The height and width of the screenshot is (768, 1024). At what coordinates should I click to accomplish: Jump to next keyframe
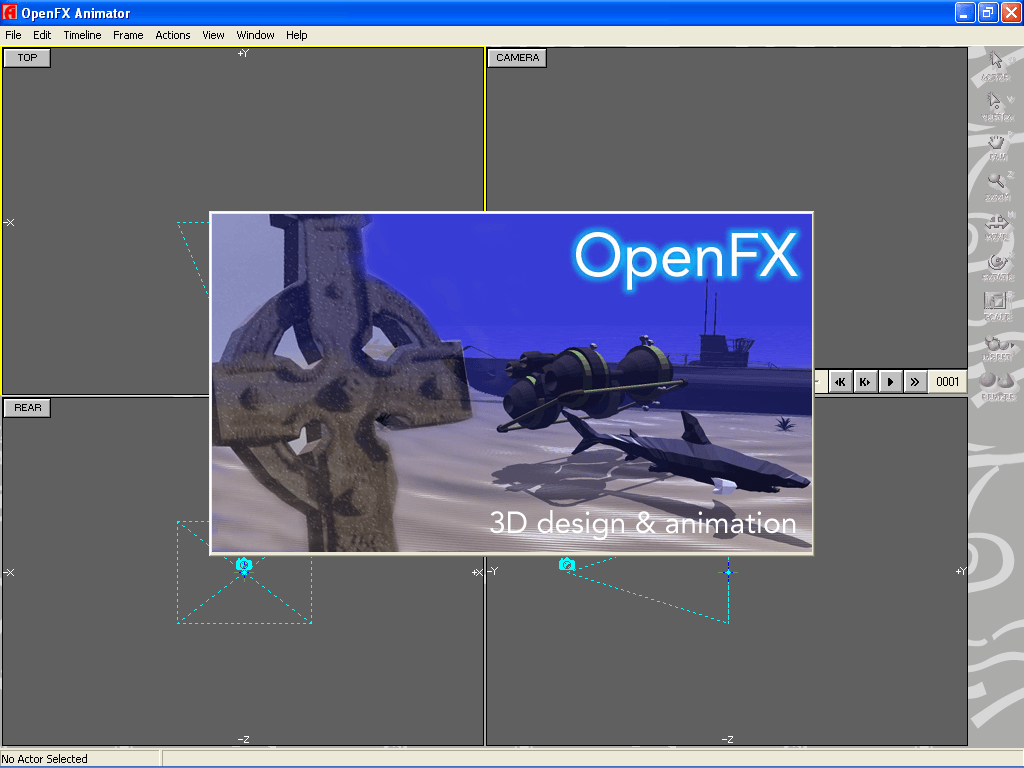point(865,382)
